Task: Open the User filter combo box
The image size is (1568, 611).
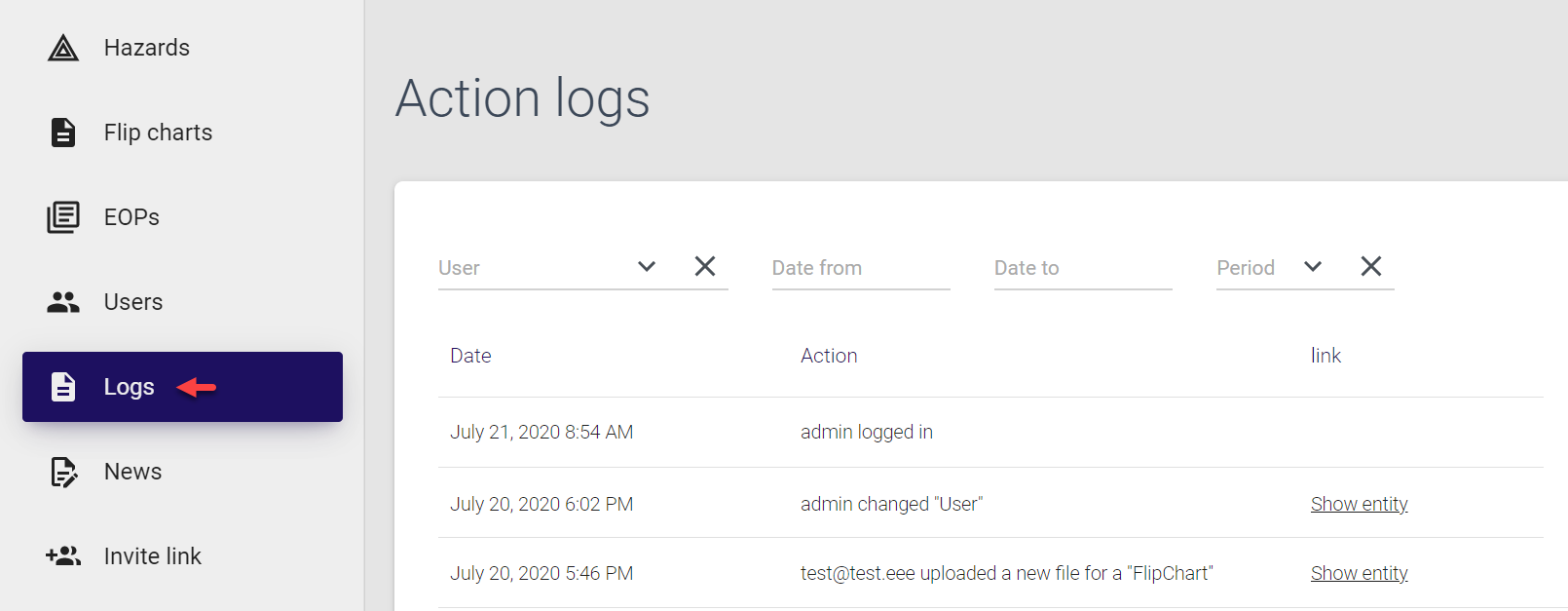Action: [x=531, y=268]
